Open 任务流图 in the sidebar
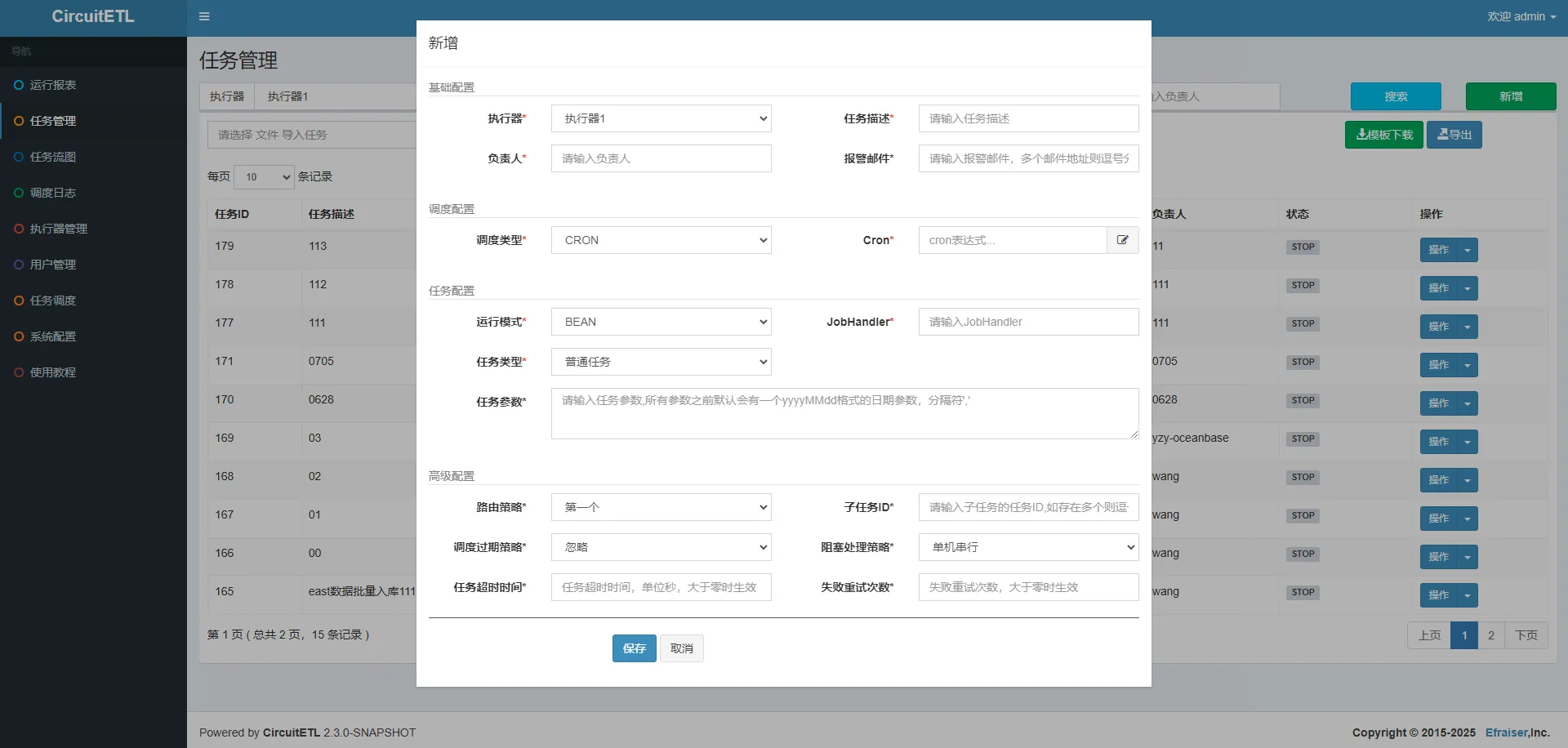 coord(53,157)
